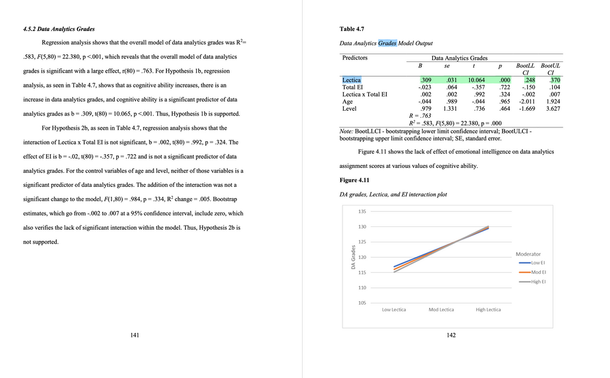Viewport: 610px width, 378px height.
Task: Click the "105" tick label on the chart
Action: (x=362, y=303)
